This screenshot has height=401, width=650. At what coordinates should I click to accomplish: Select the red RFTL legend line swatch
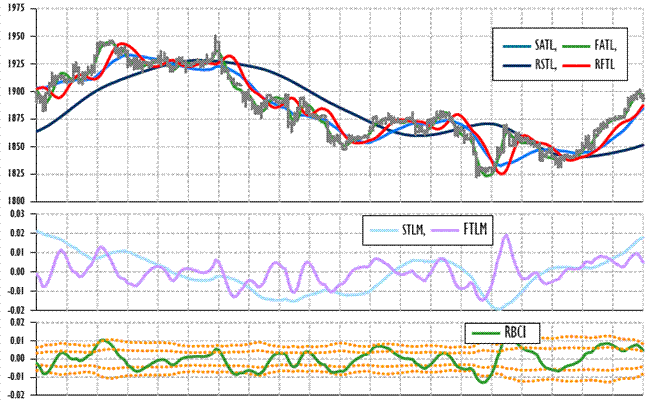point(576,66)
